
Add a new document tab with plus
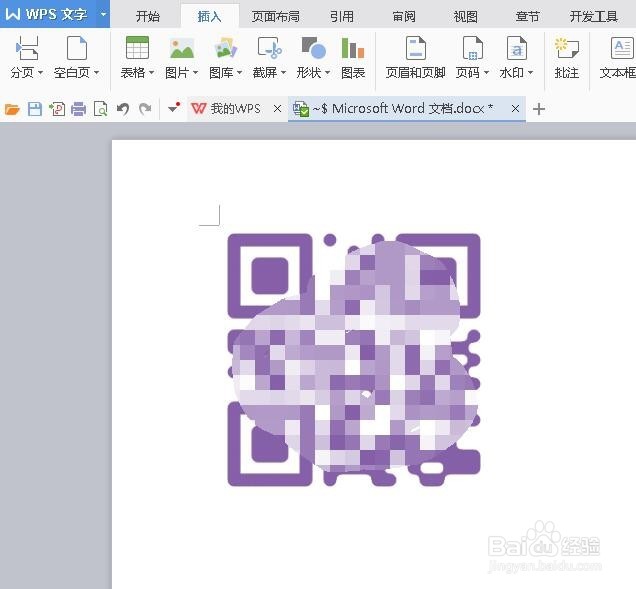coord(539,109)
